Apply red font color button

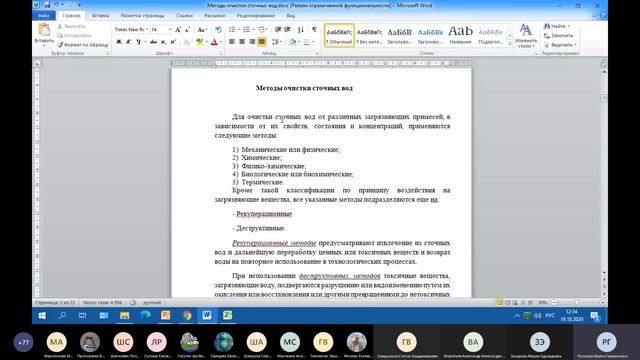pos(214,42)
